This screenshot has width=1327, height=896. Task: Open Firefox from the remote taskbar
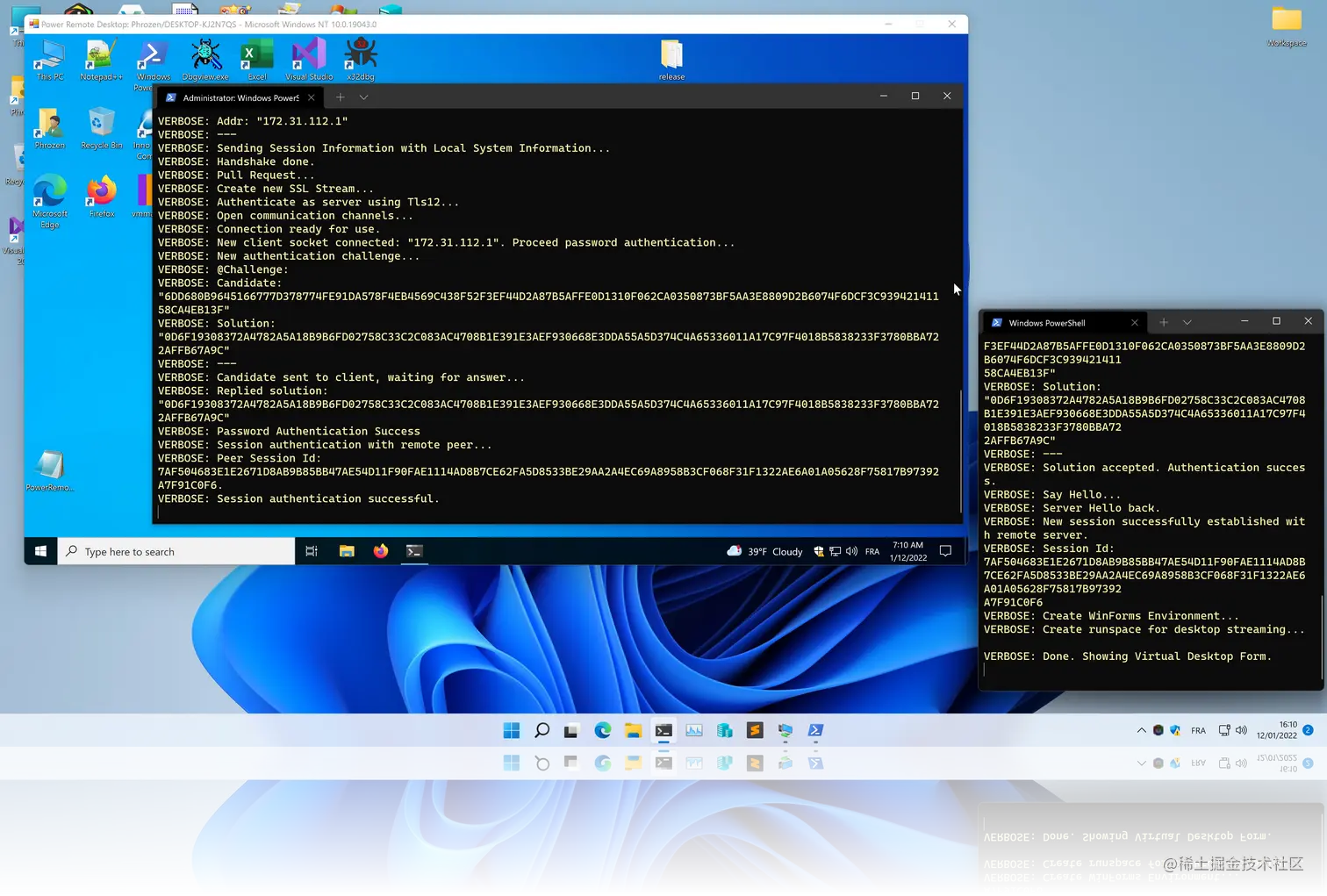(381, 551)
